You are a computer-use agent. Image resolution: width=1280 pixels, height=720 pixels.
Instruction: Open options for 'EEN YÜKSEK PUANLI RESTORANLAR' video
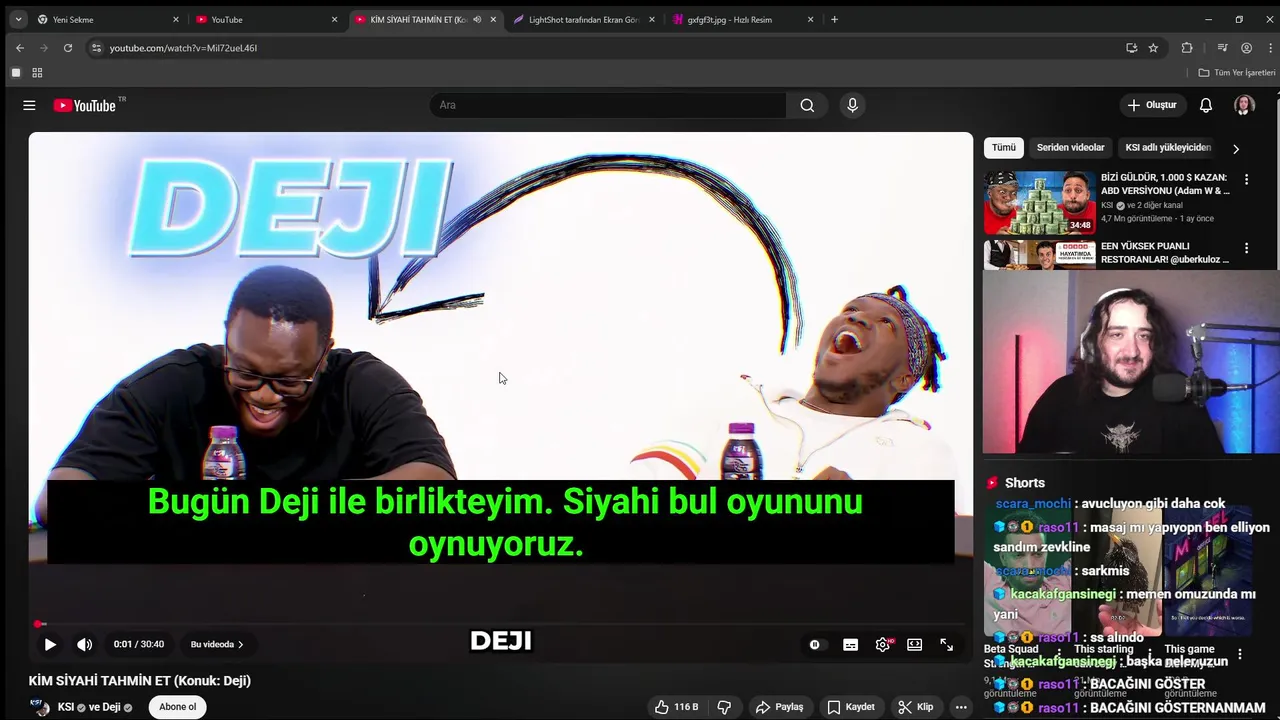[x=1246, y=248]
